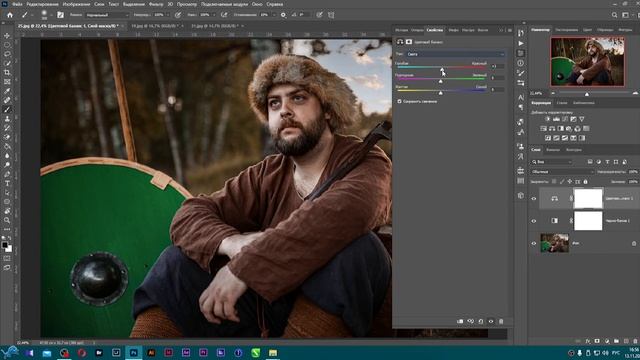Delete adjustment layer trash icon in Properties
The width and height of the screenshot is (640, 360).
501,321
